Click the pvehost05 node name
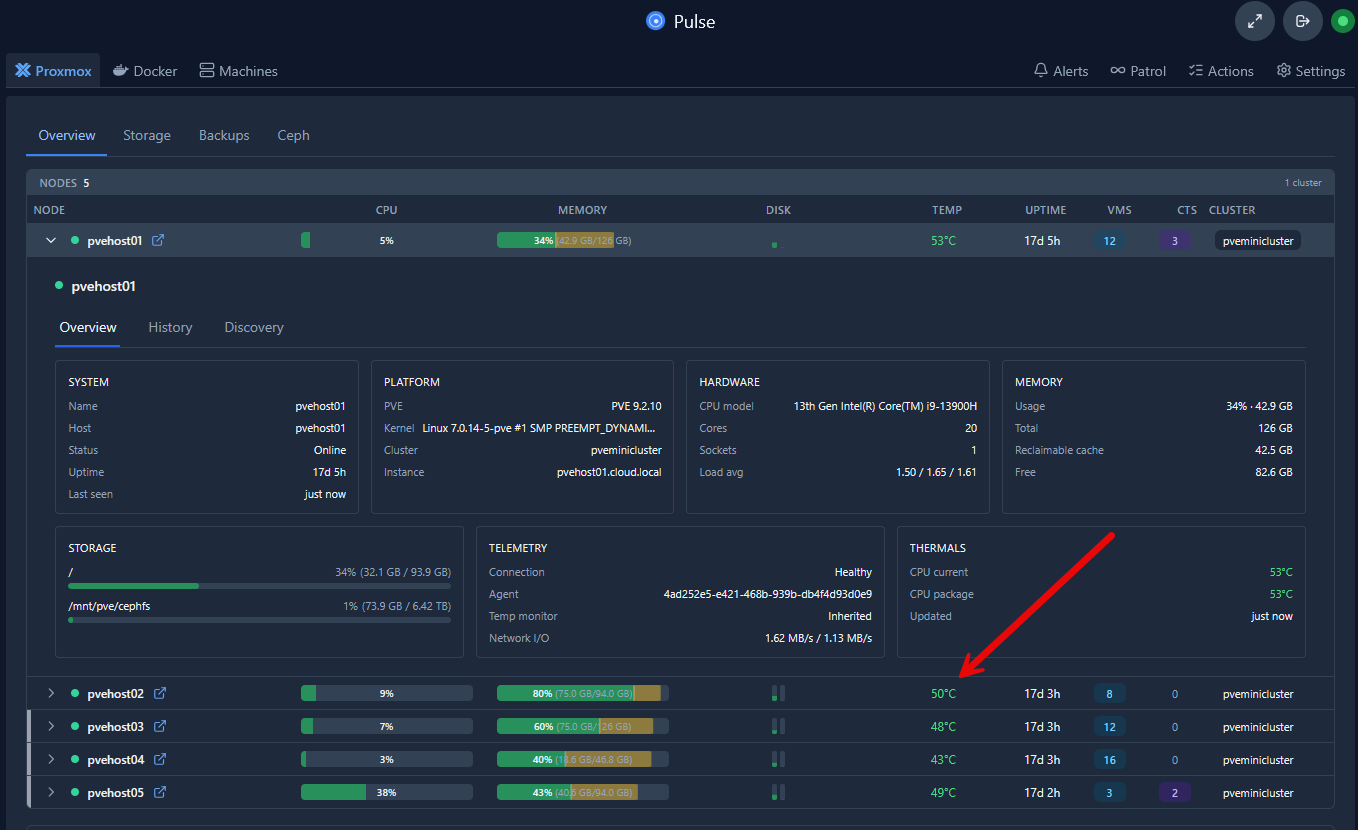 (116, 792)
